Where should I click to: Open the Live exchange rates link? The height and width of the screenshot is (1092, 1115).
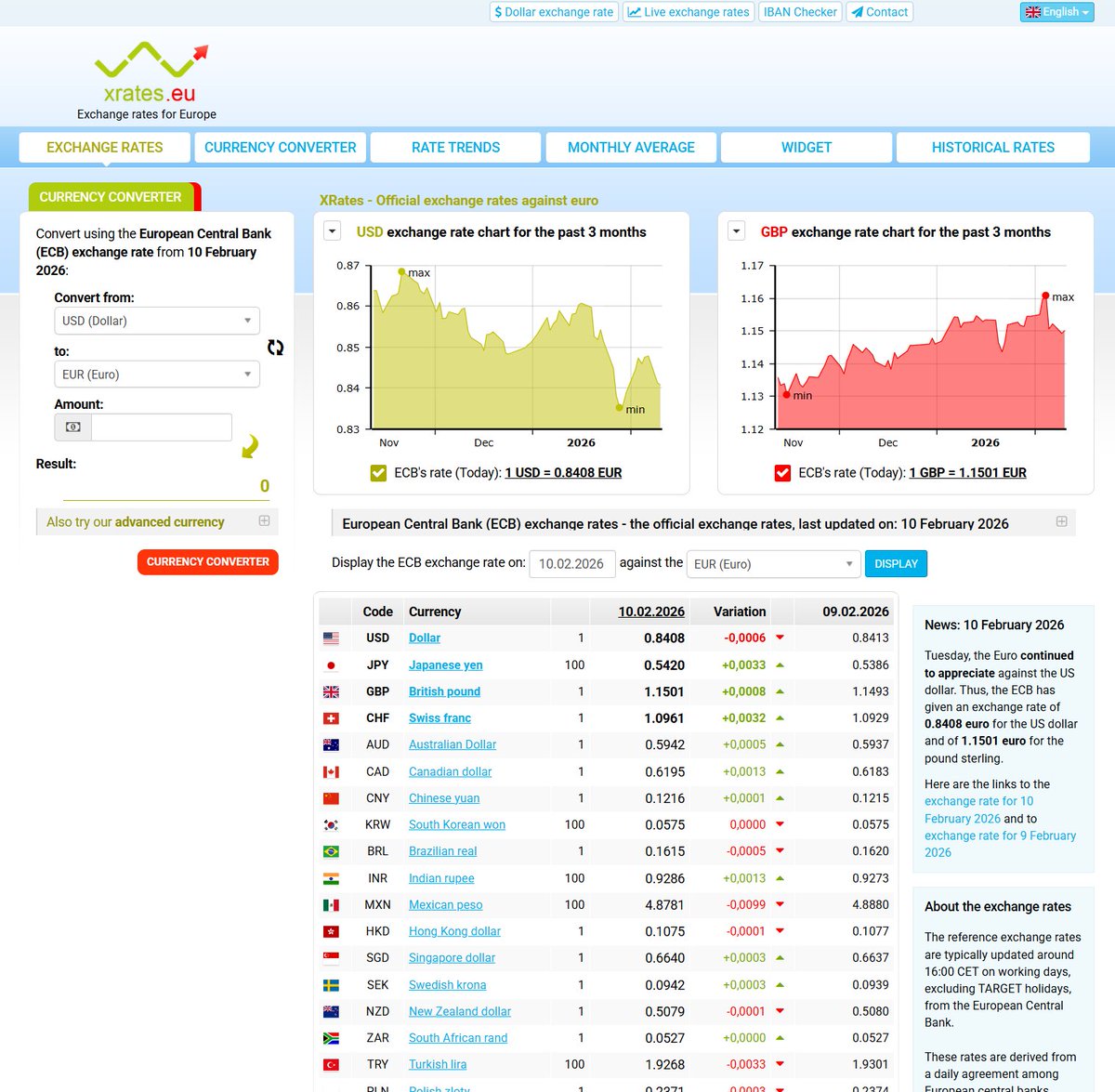688,12
